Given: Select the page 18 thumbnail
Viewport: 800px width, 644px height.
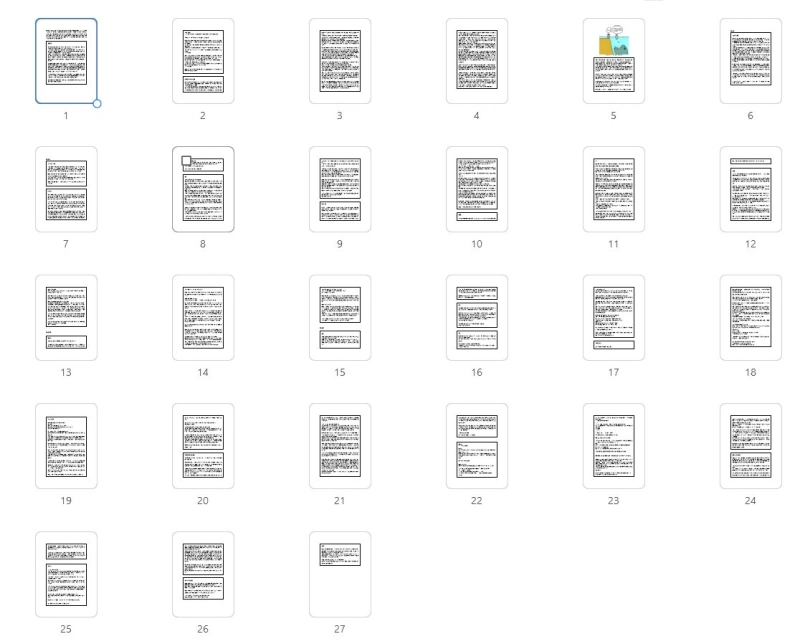Looking at the screenshot, I should coord(750,317).
